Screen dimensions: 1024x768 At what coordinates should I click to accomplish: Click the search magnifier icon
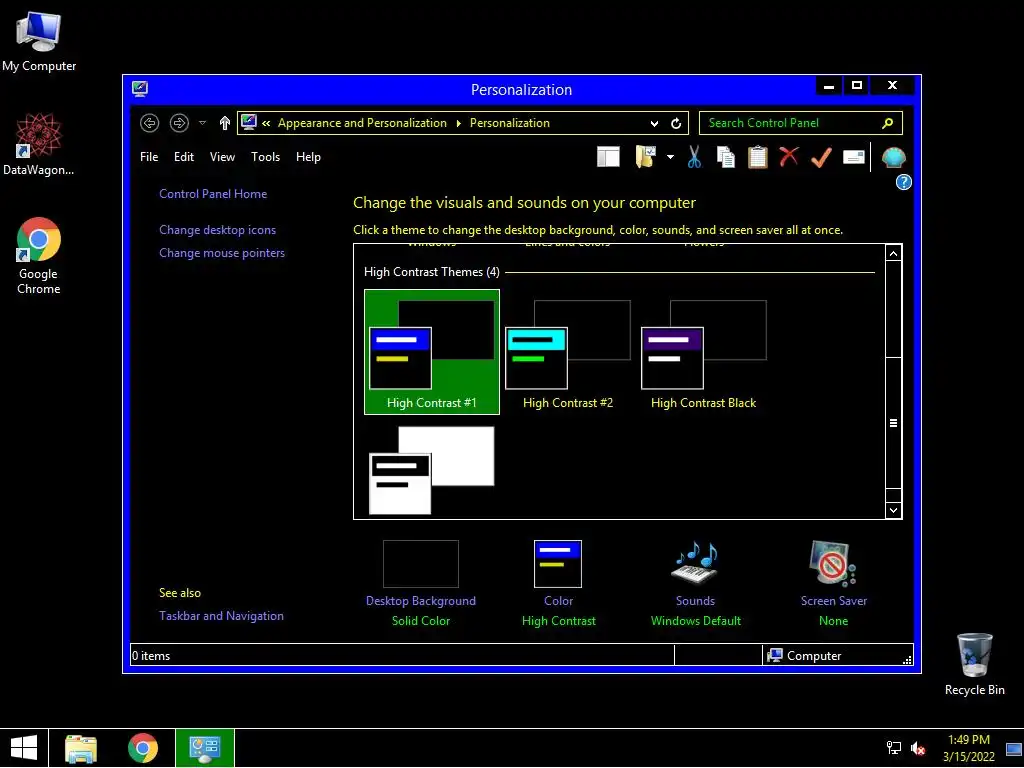(x=888, y=123)
